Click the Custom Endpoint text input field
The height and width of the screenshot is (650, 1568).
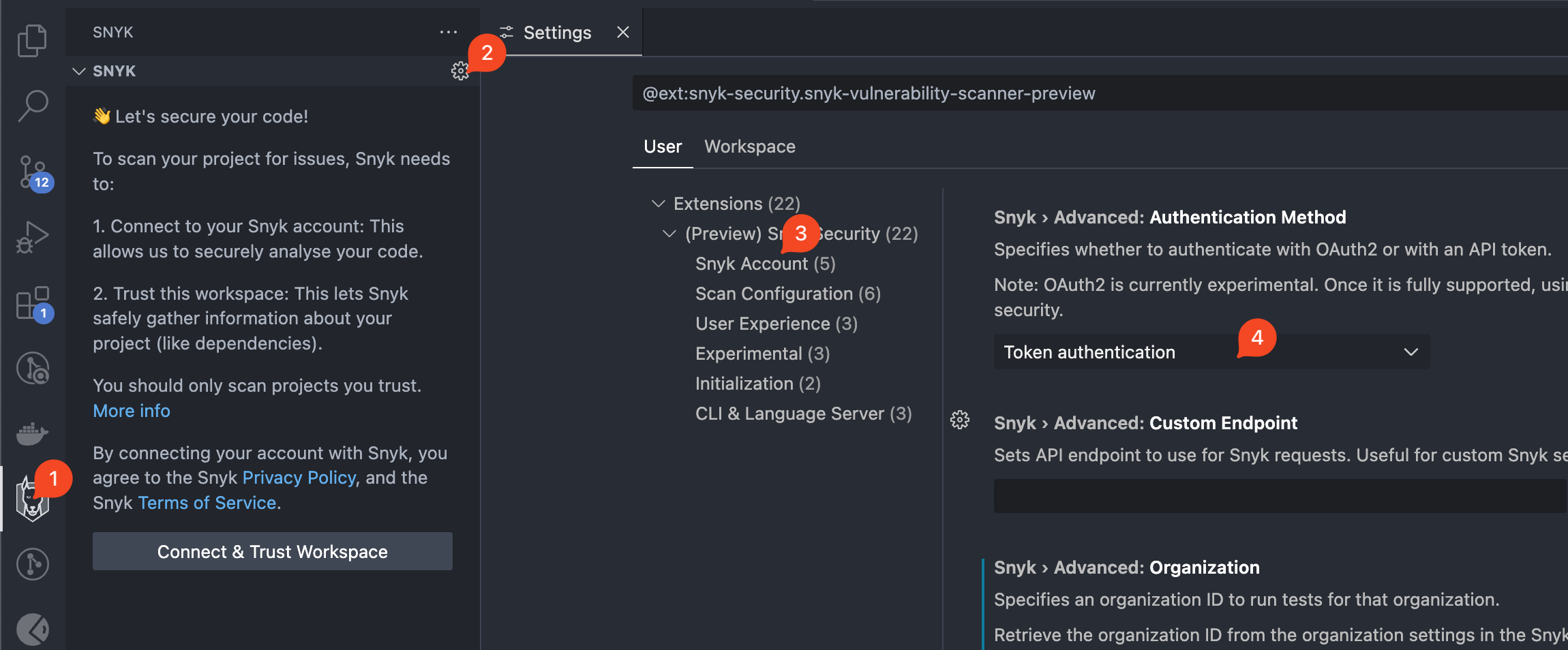point(1279,496)
